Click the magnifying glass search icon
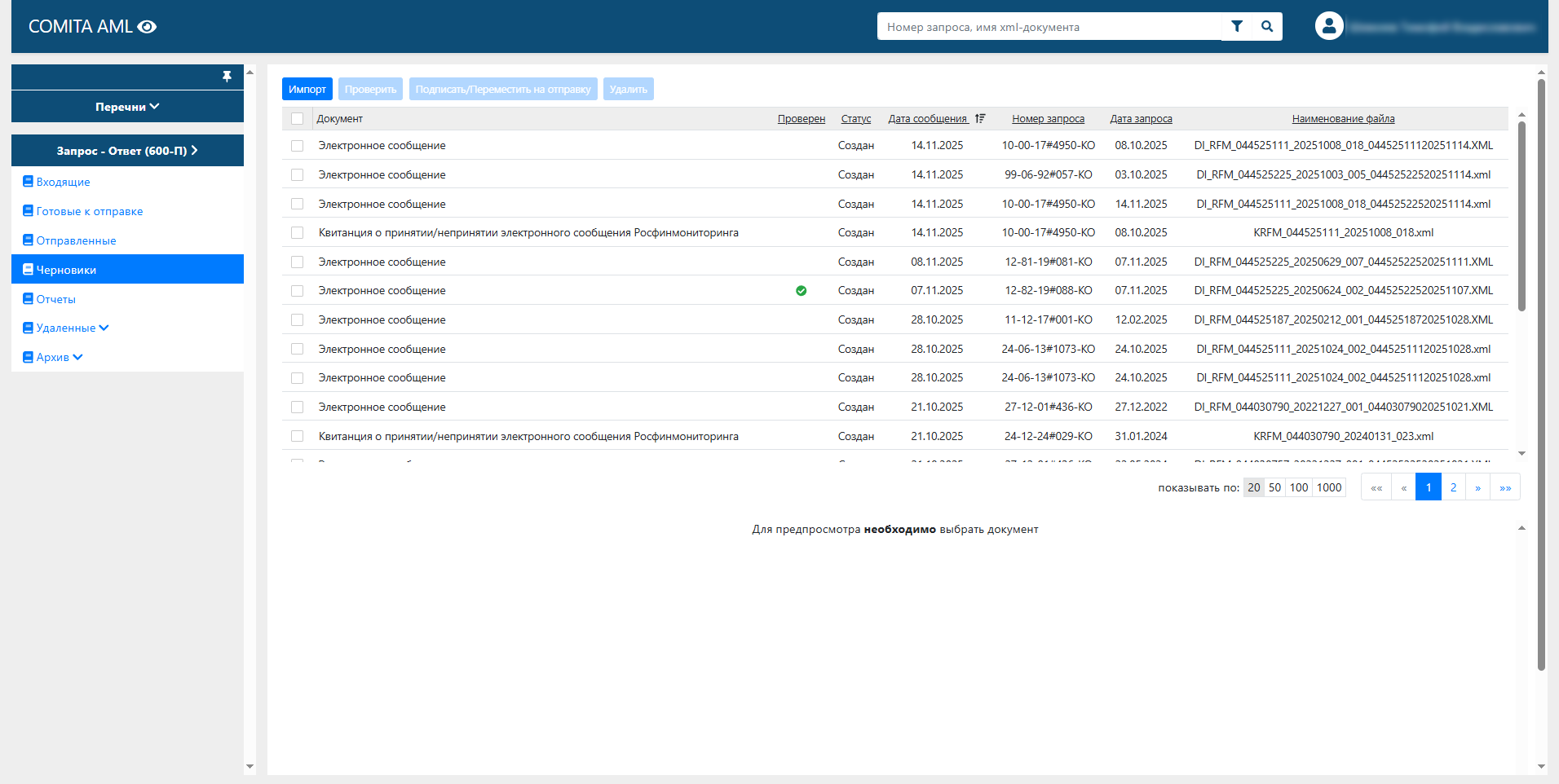1559x784 pixels. coord(1267,26)
